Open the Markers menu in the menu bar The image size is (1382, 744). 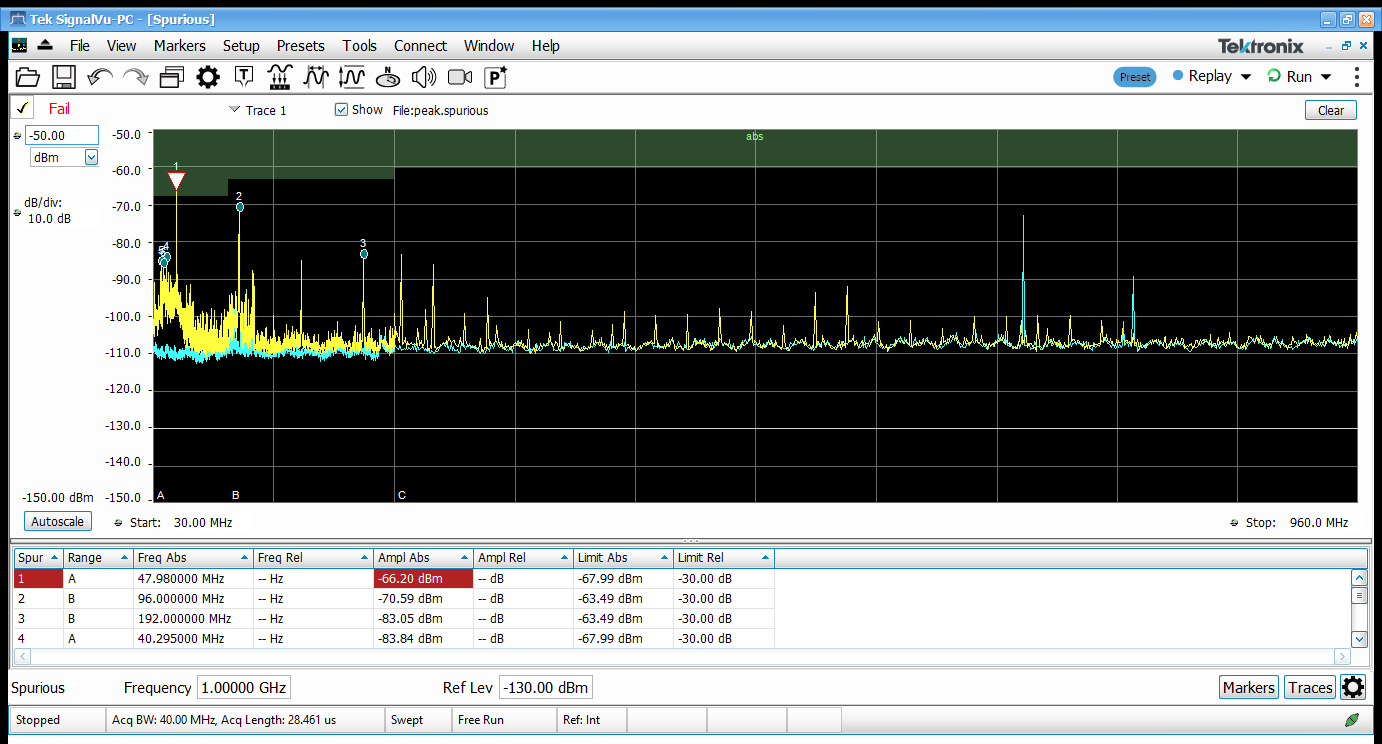coord(180,45)
